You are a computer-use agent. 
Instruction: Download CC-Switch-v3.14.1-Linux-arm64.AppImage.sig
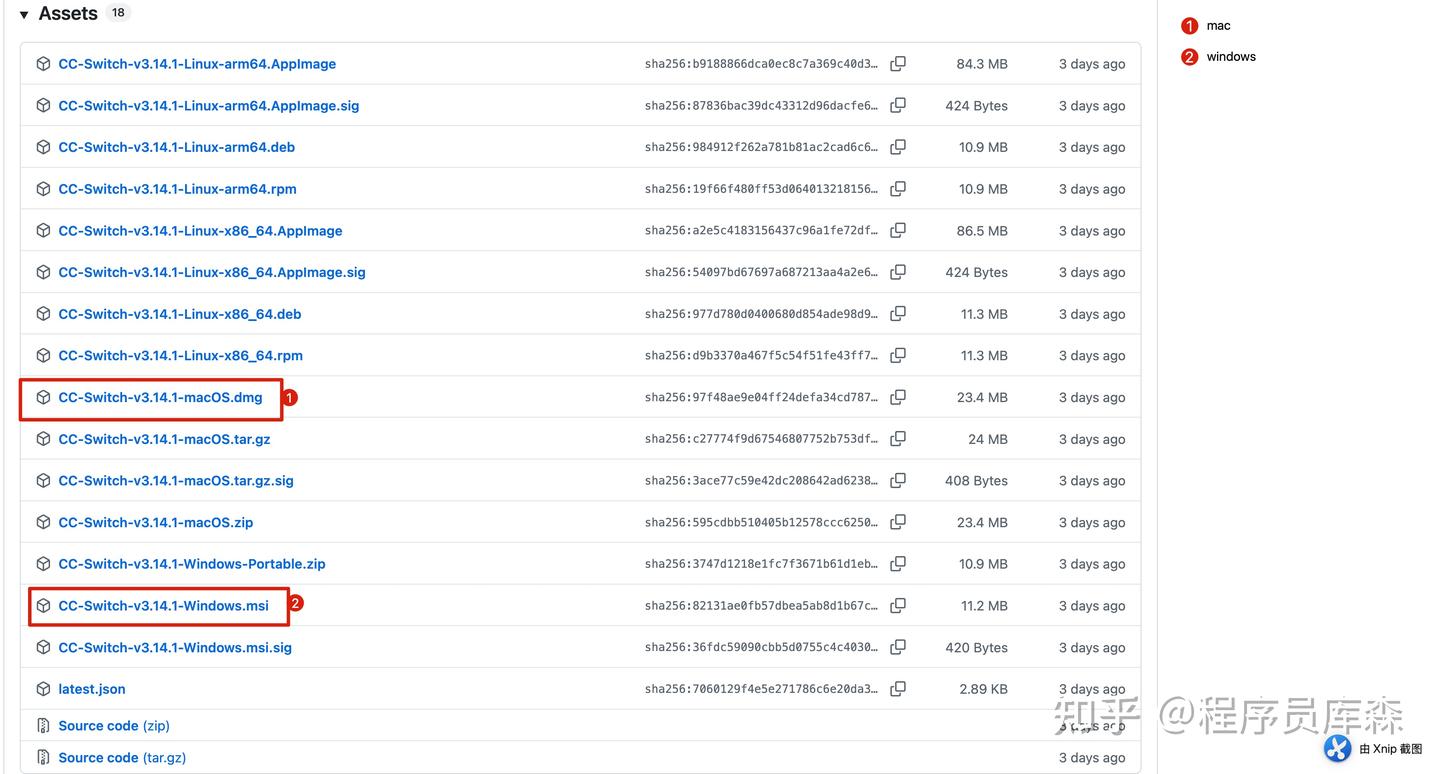[x=209, y=105]
